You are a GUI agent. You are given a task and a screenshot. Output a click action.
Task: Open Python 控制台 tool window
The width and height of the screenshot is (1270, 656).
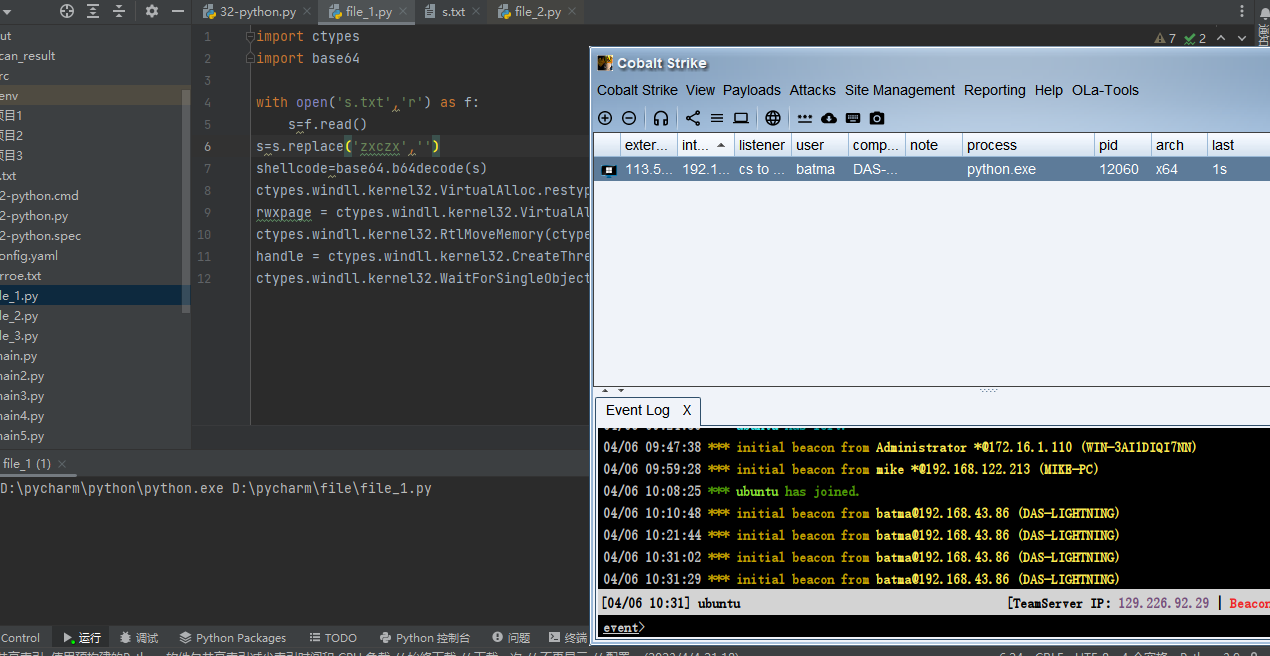pos(425,638)
